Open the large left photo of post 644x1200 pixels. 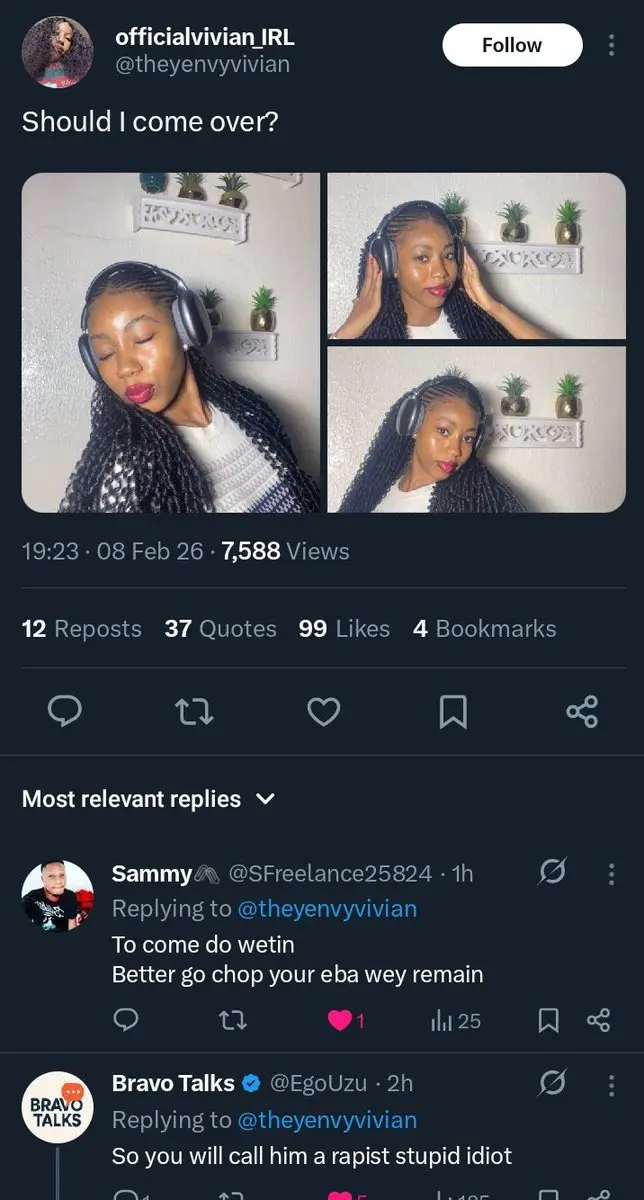[x=171, y=343]
